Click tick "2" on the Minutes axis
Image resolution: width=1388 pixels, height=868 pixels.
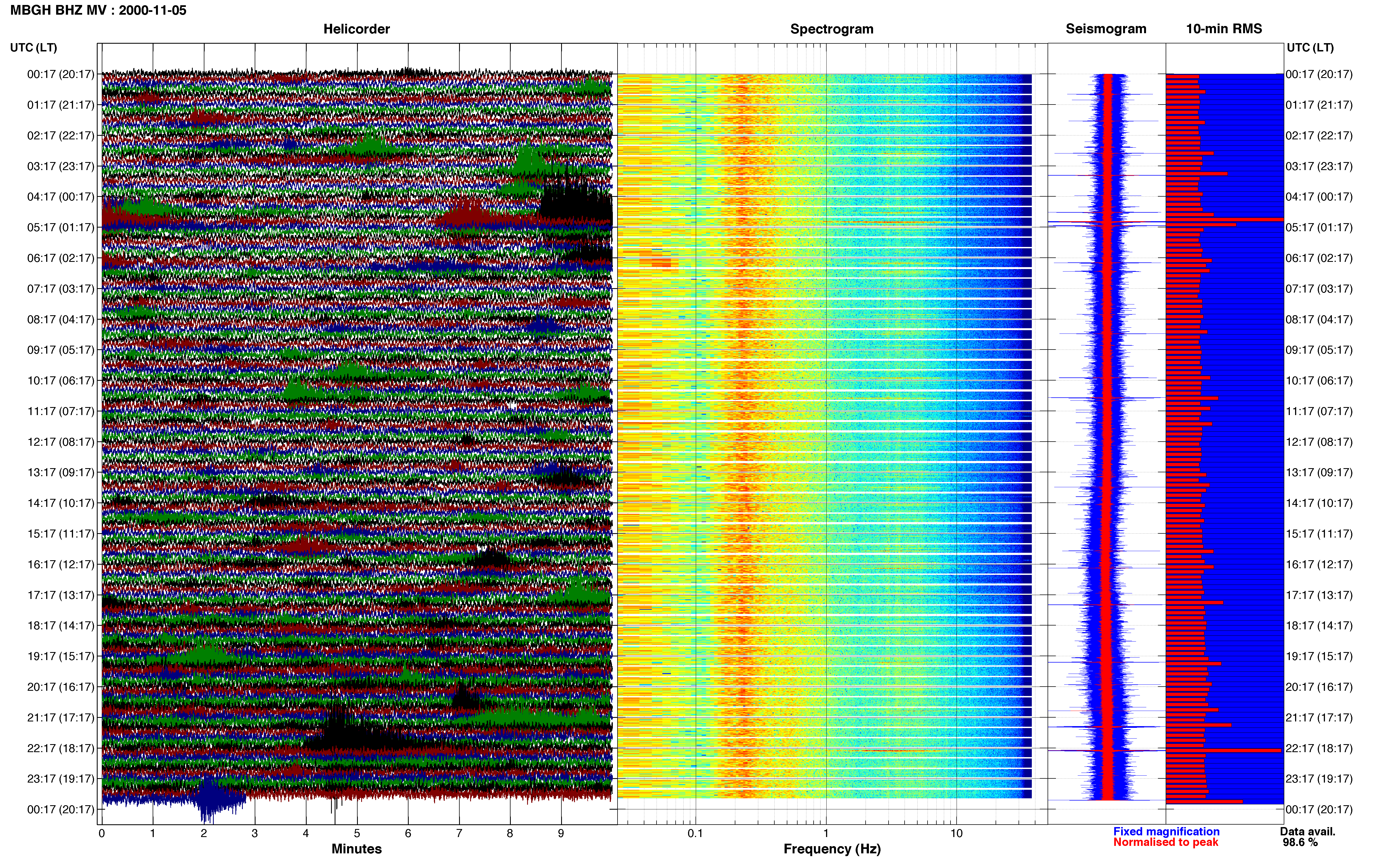(204, 833)
